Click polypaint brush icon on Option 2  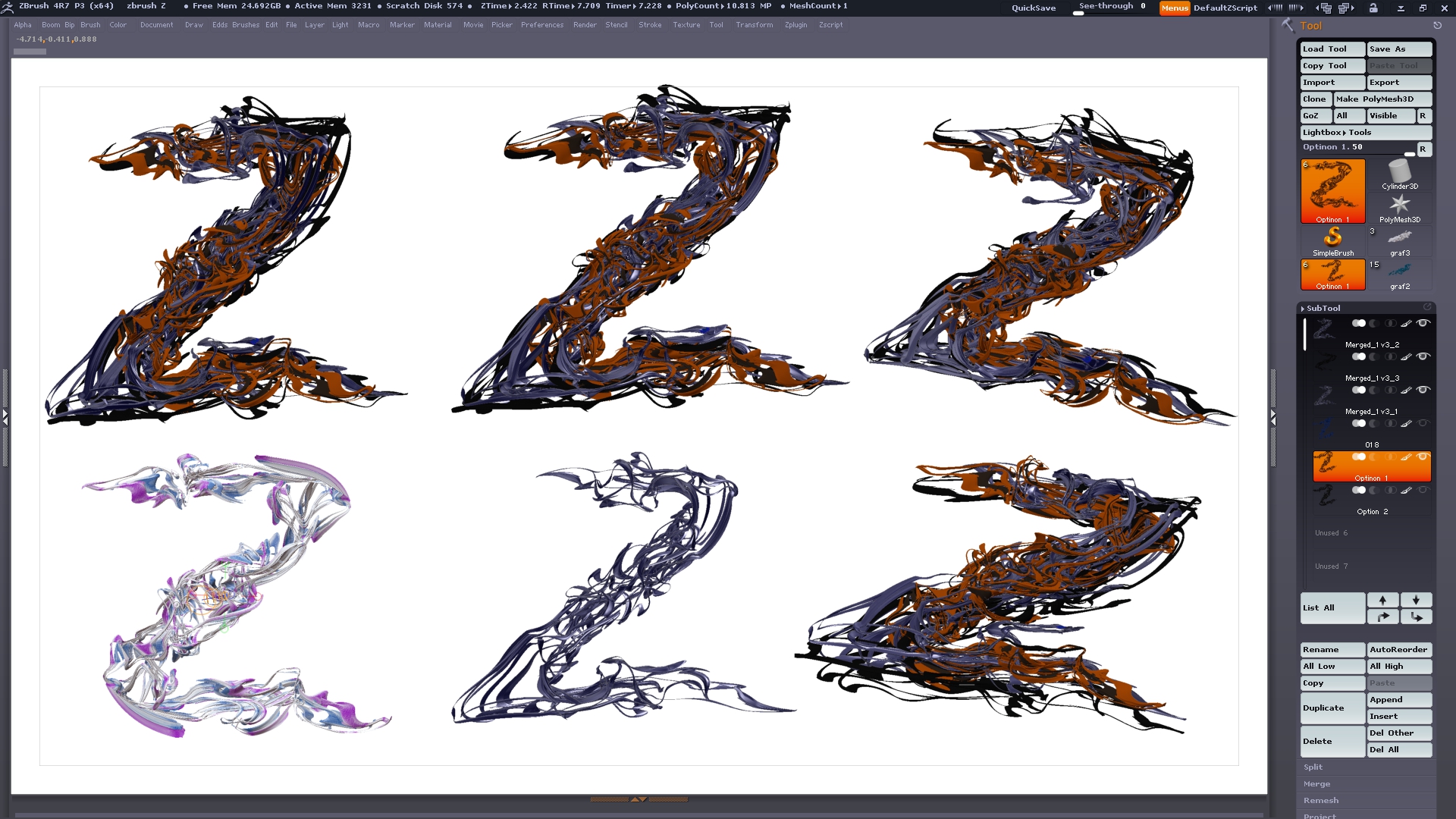pos(1406,490)
